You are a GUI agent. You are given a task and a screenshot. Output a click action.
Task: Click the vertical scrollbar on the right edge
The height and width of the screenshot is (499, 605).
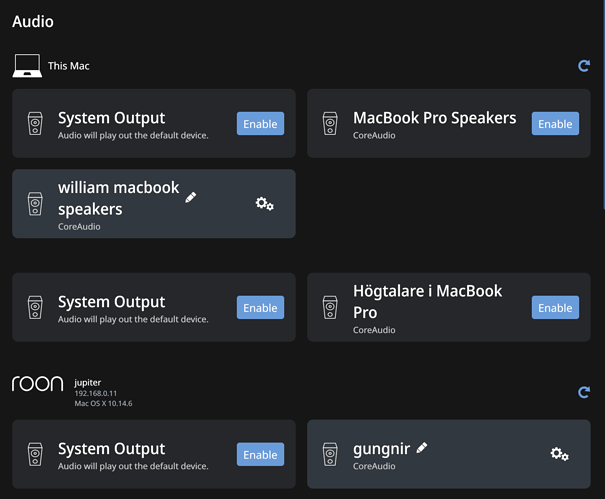click(x=603, y=104)
